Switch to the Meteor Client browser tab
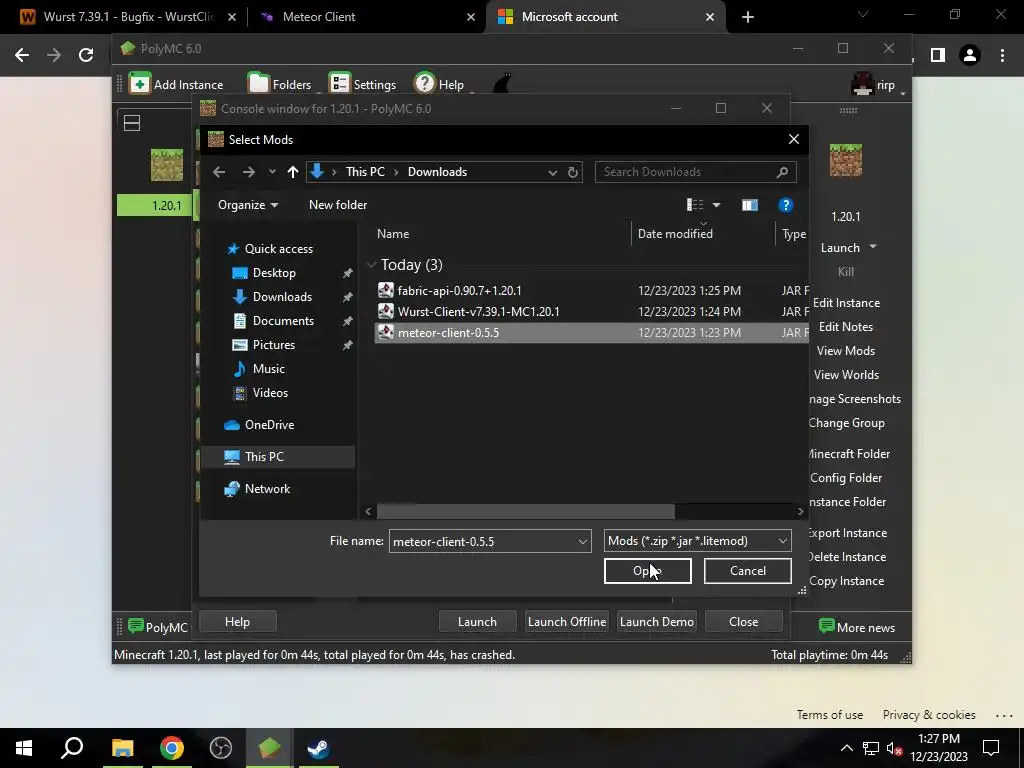Viewport: 1024px width, 768px height. (366, 17)
